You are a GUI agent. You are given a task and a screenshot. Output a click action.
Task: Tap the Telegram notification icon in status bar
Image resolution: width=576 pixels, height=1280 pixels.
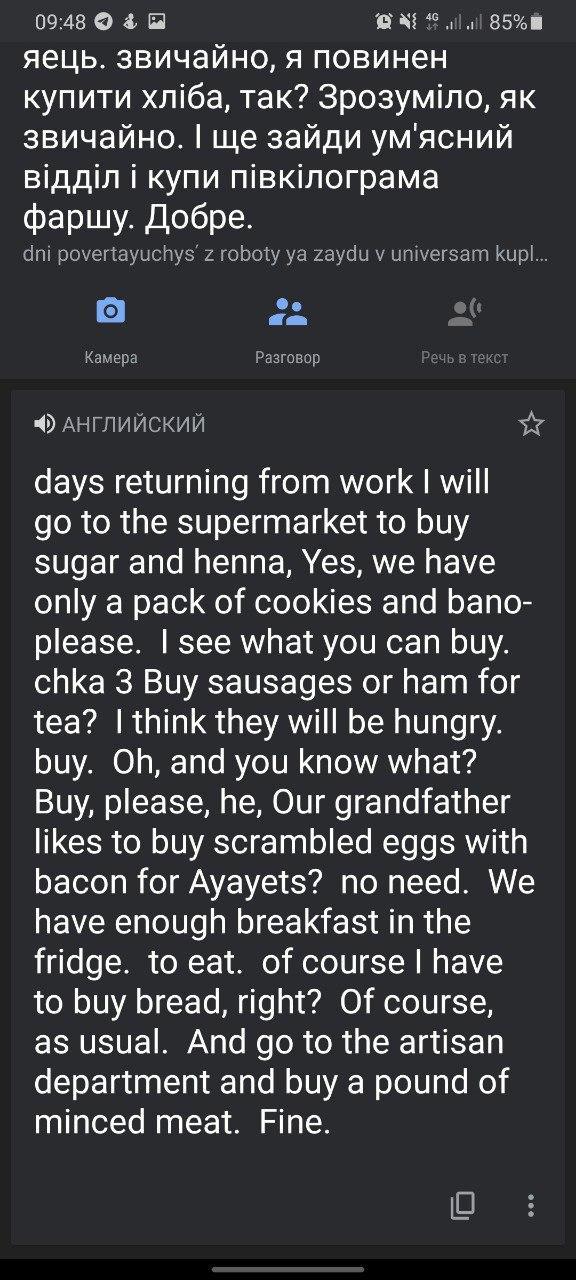pos(104,22)
